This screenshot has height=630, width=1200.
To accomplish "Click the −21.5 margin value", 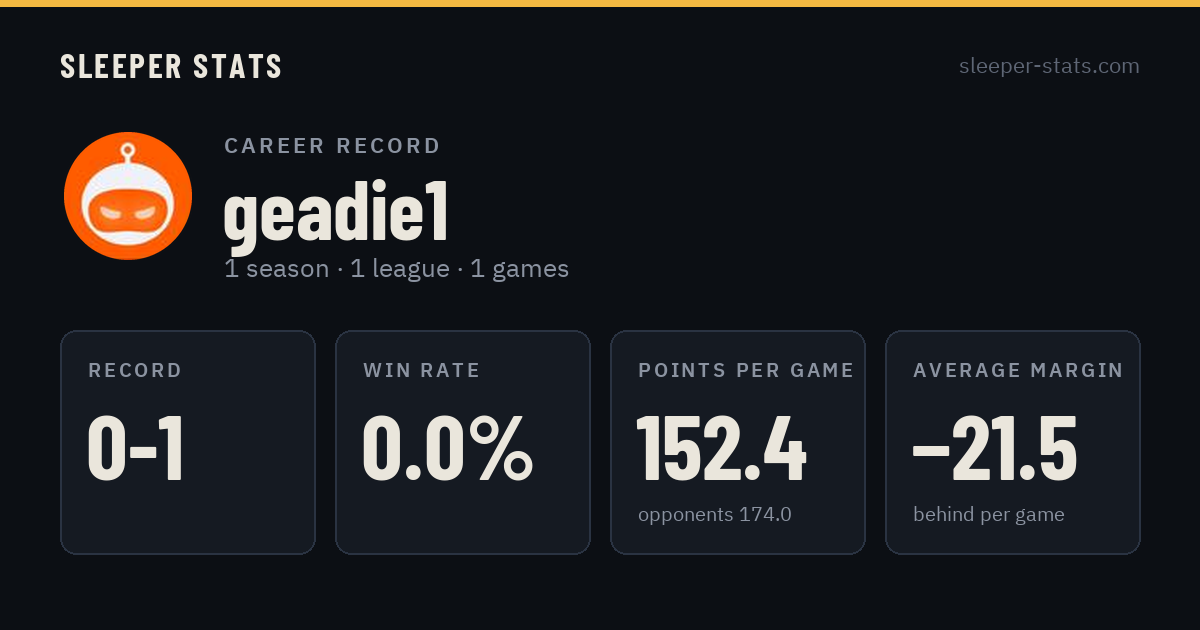I will point(995,449).
